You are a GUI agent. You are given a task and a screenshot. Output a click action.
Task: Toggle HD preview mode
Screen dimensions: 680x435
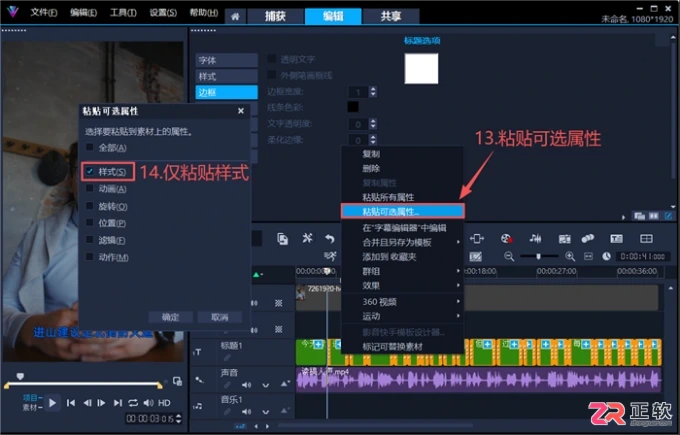click(164, 403)
